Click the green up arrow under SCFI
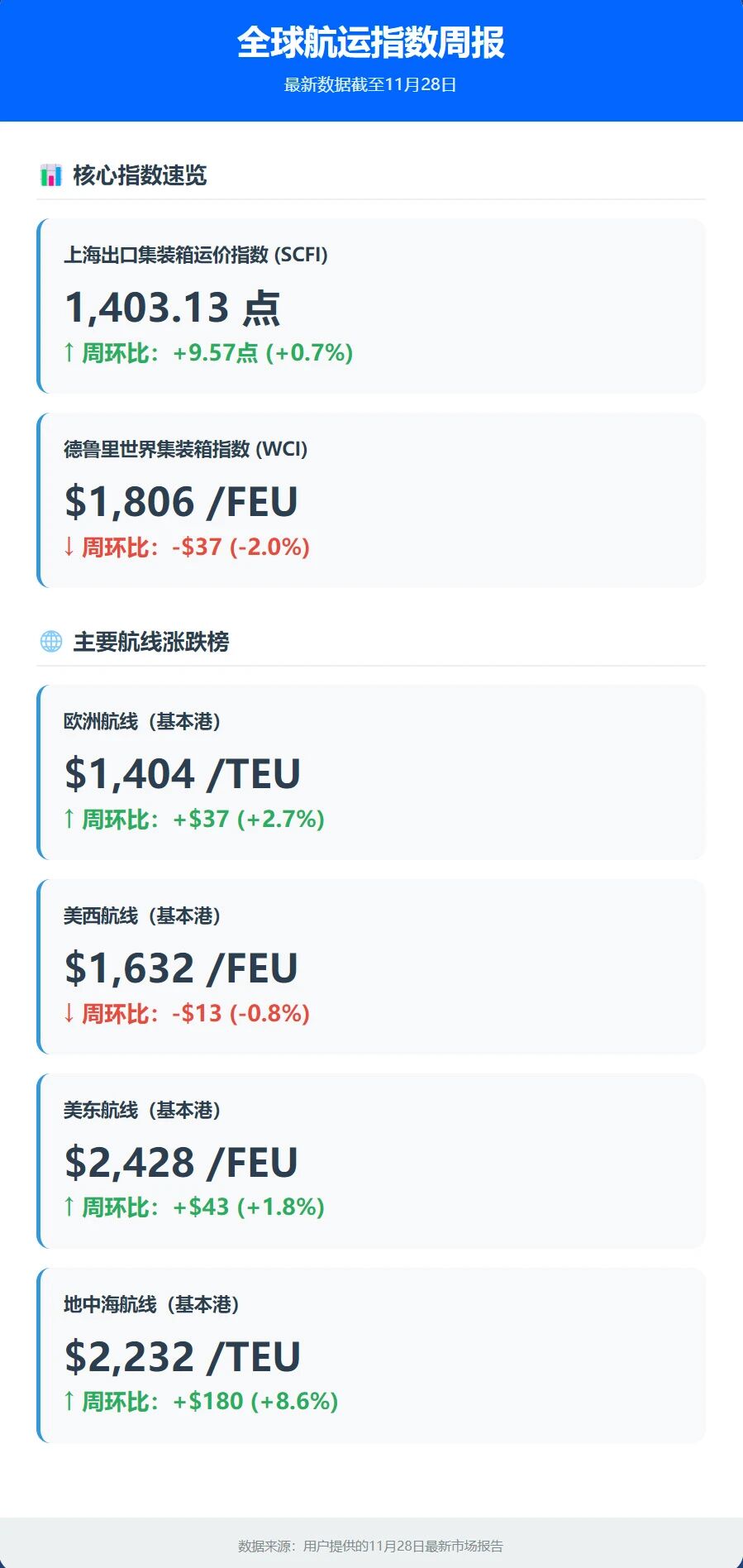This screenshot has height=1568, width=743. pyautogui.click(x=69, y=353)
